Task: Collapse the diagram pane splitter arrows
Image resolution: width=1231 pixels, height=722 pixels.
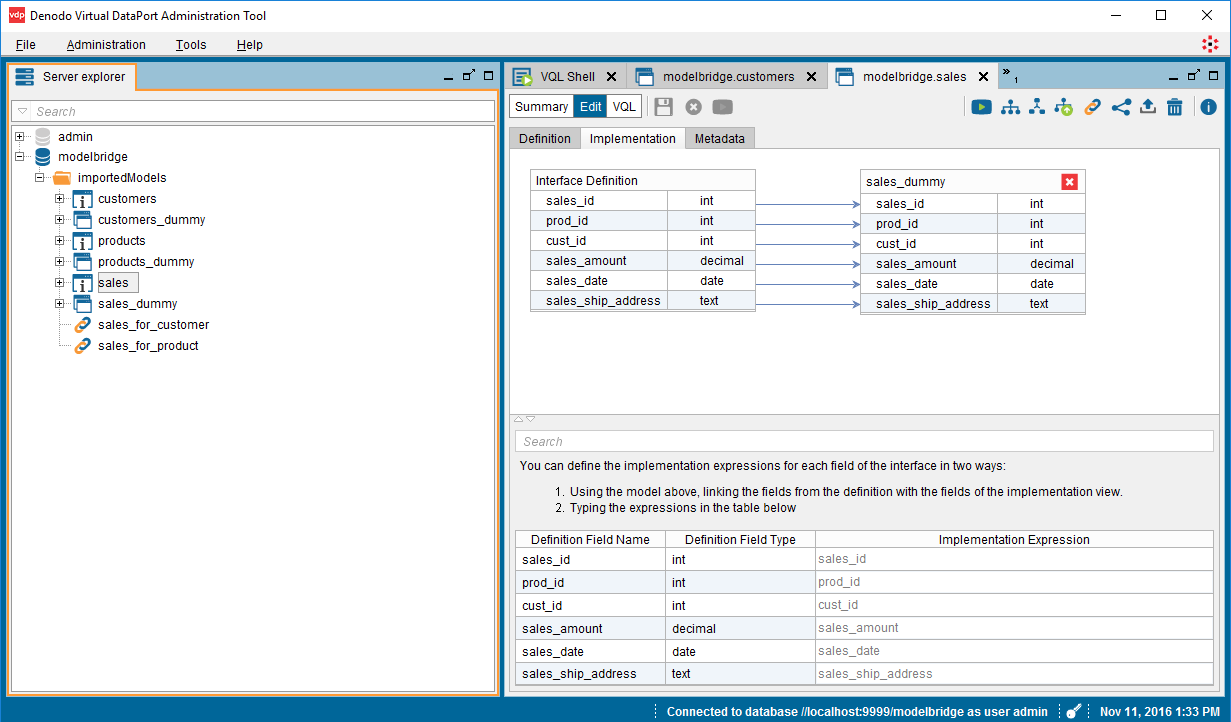Action: 524,419
